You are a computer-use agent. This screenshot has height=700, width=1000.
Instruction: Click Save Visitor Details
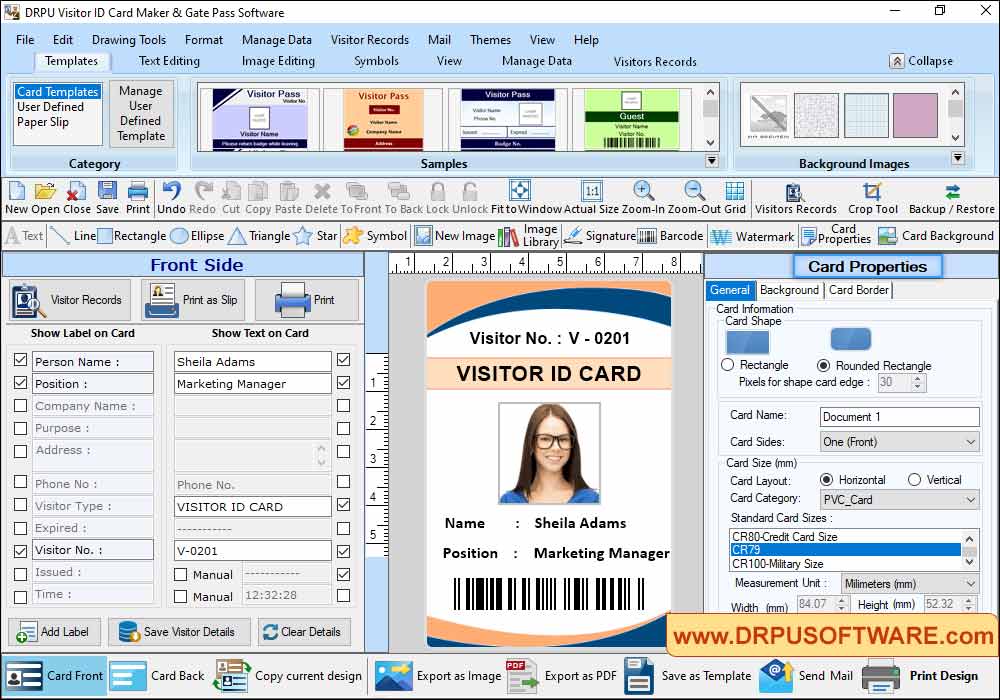[x=177, y=632]
